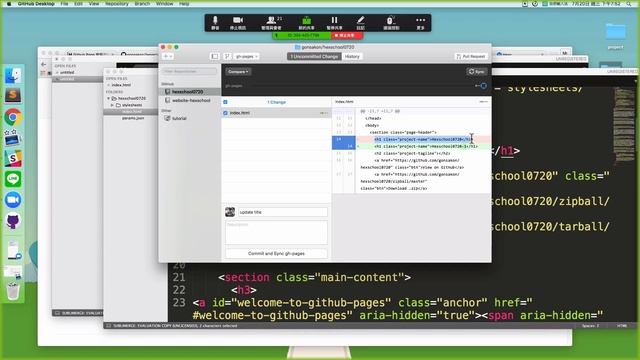Open the GitHub Desktop File menu
Viewport: 640px width, 360px height.
[x=64, y=3]
